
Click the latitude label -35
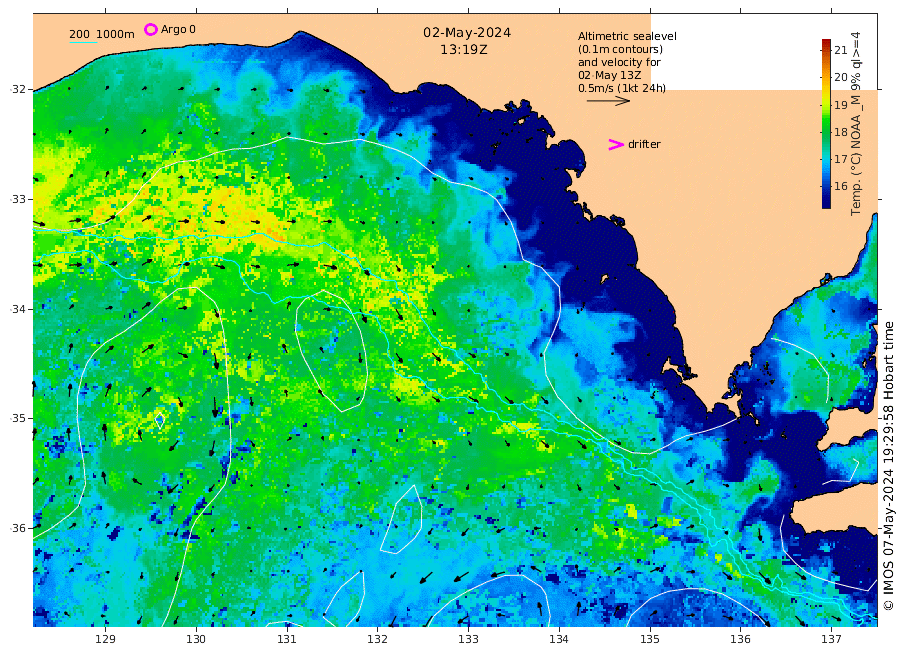18,418
